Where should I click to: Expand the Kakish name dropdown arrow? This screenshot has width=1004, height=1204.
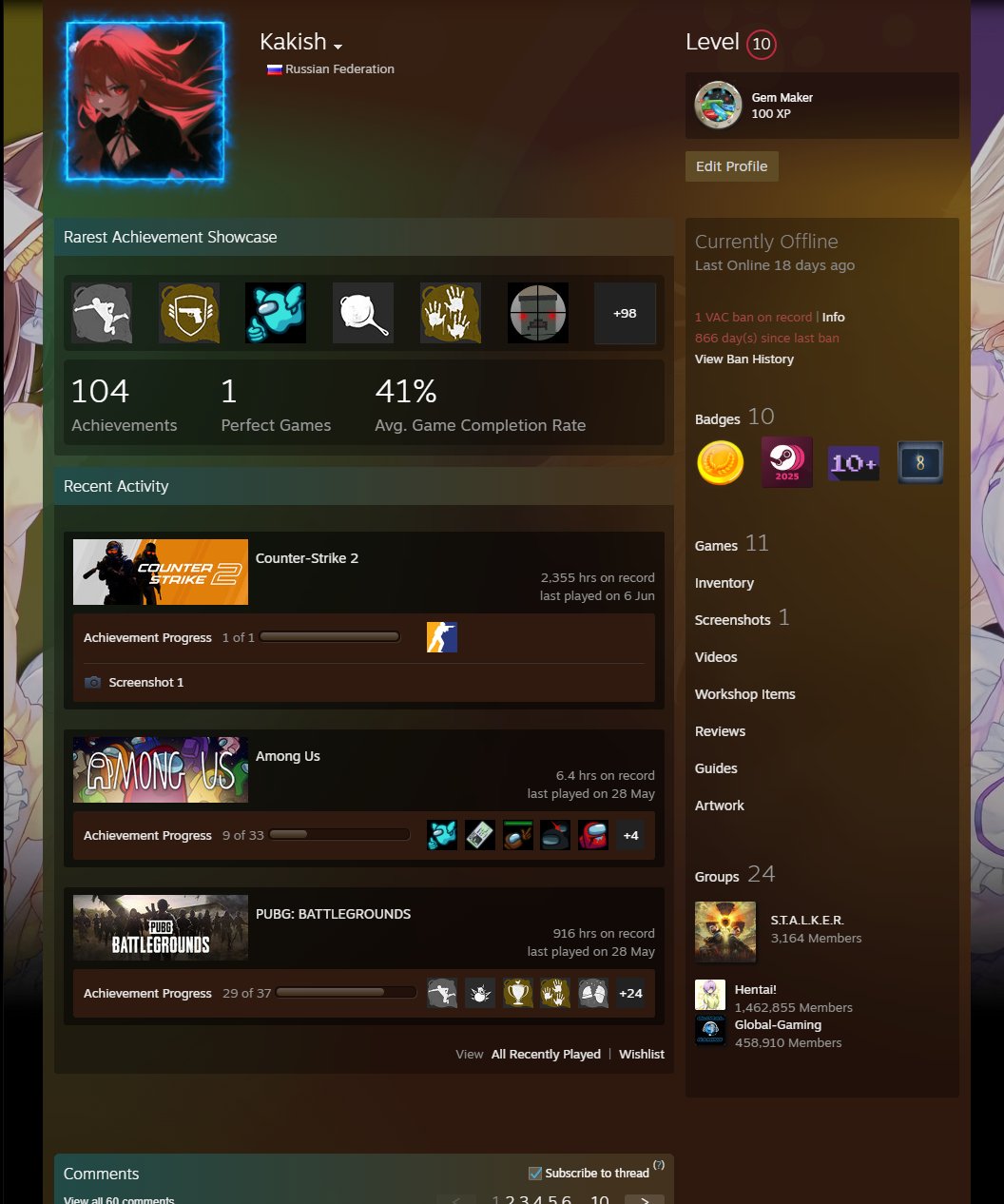[338, 46]
